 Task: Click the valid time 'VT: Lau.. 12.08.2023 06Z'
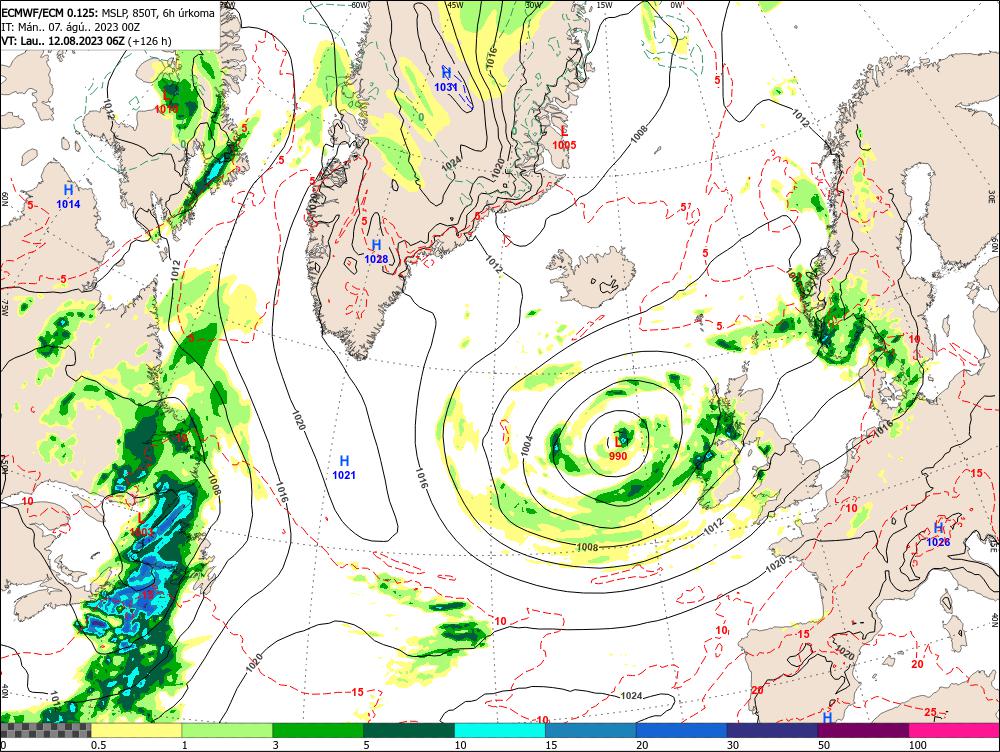(63, 41)
